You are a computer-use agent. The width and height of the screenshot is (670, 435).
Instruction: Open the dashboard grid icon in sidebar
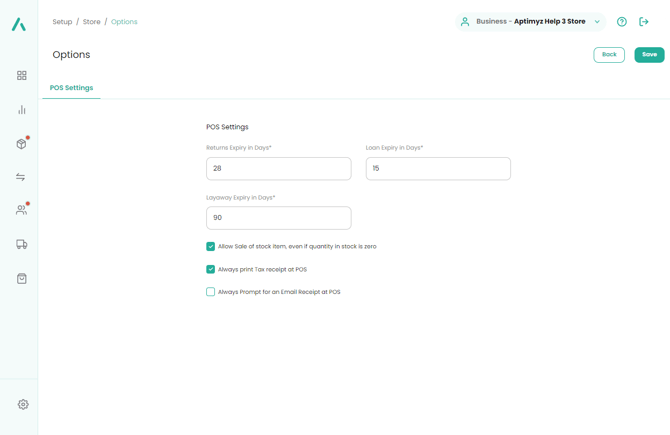pyautogui.click(x=21, y=75)
